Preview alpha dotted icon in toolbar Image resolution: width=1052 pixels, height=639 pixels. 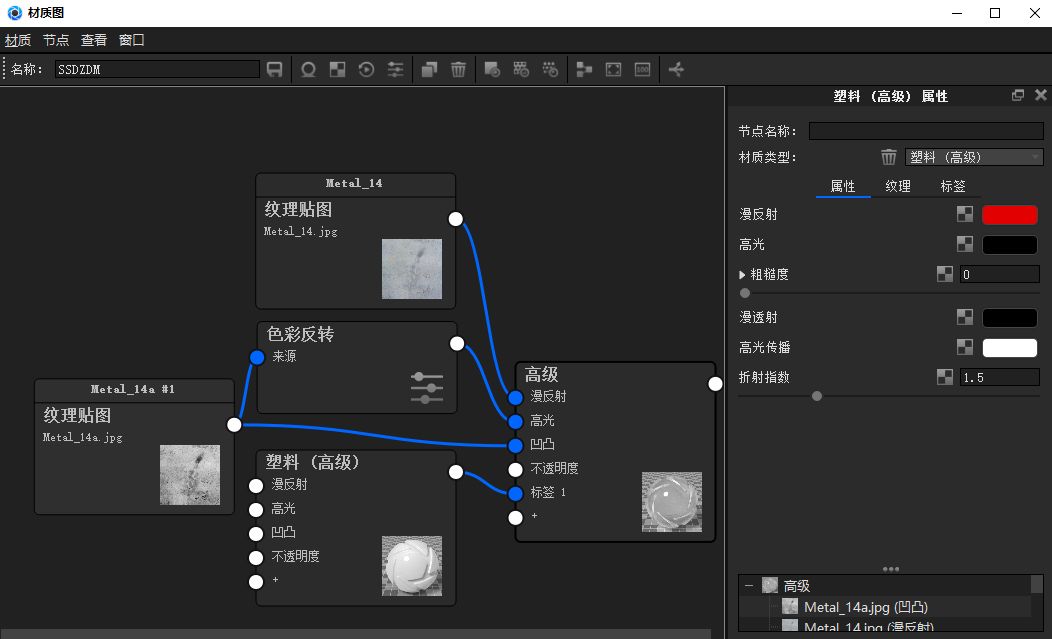click(550, 69)
